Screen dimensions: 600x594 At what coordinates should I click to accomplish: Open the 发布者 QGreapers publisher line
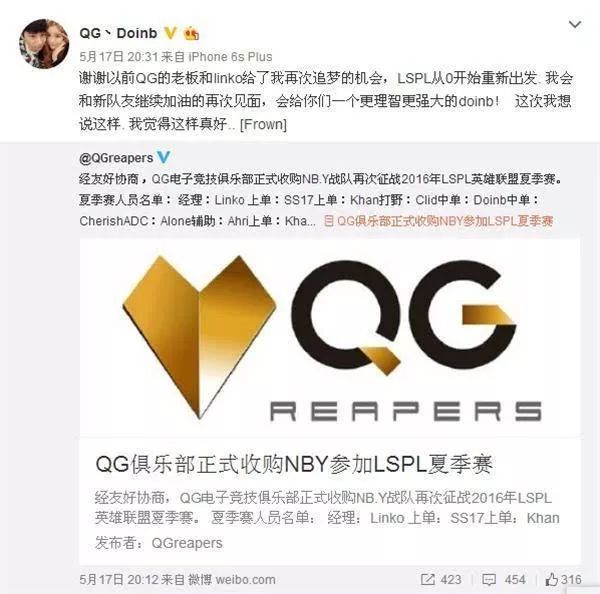[x=158, y=543]
